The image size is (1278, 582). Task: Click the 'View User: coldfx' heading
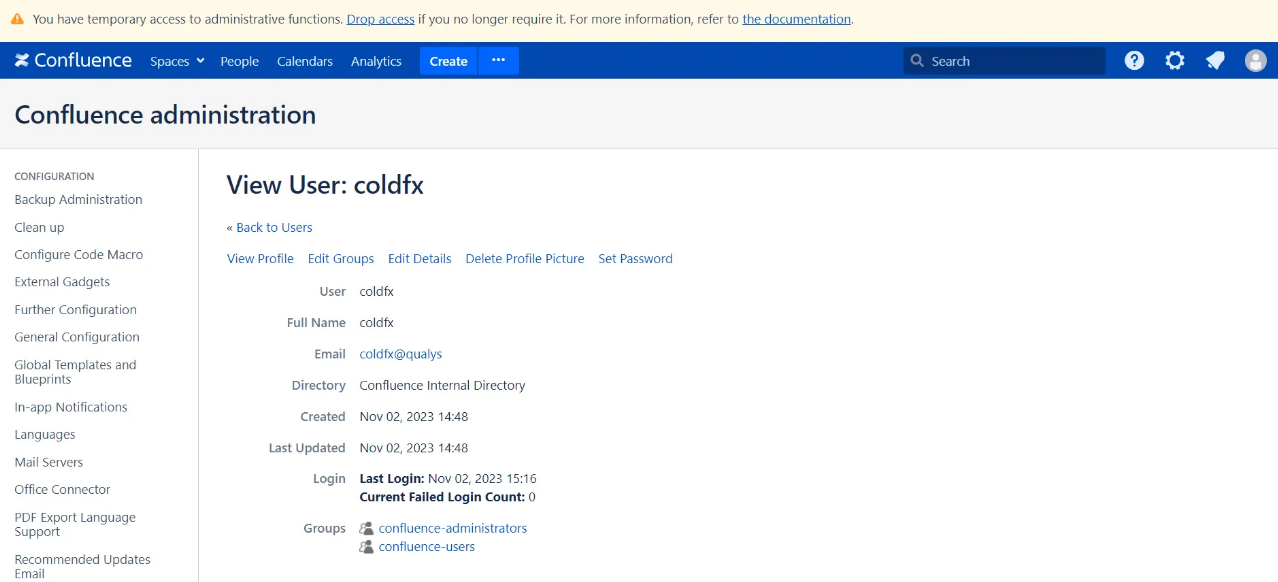point(325,185)
